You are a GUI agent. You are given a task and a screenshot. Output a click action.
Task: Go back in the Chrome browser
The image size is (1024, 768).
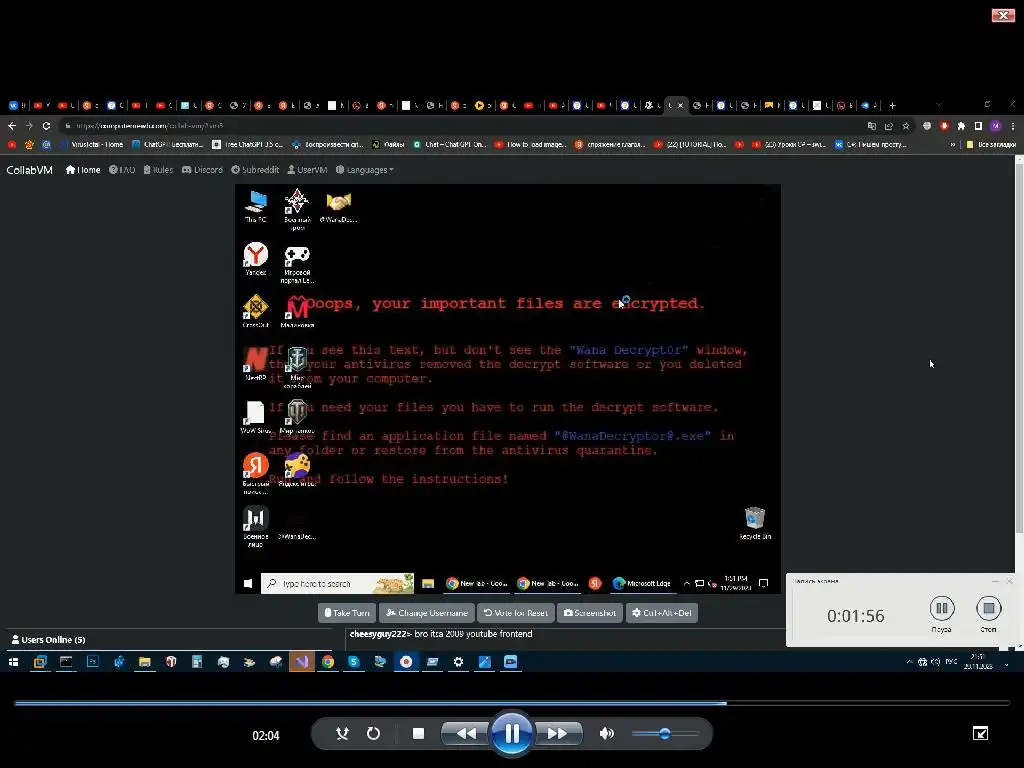pos(12,125)
